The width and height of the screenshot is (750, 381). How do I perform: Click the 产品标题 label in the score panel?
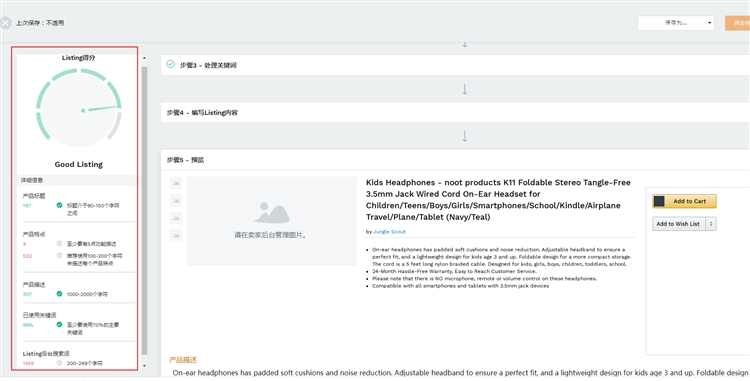click(x=34, y=196)
